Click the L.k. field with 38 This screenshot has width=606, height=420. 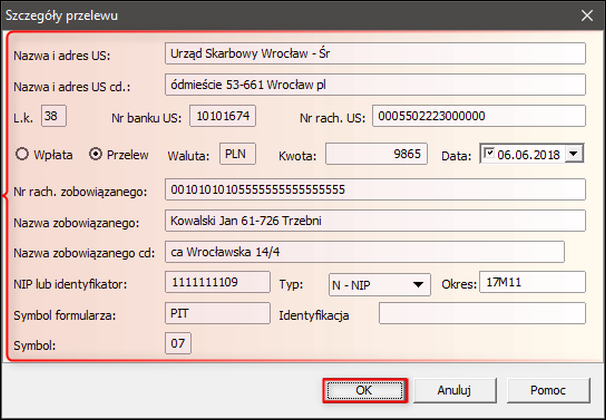click(x=54, y=116)
